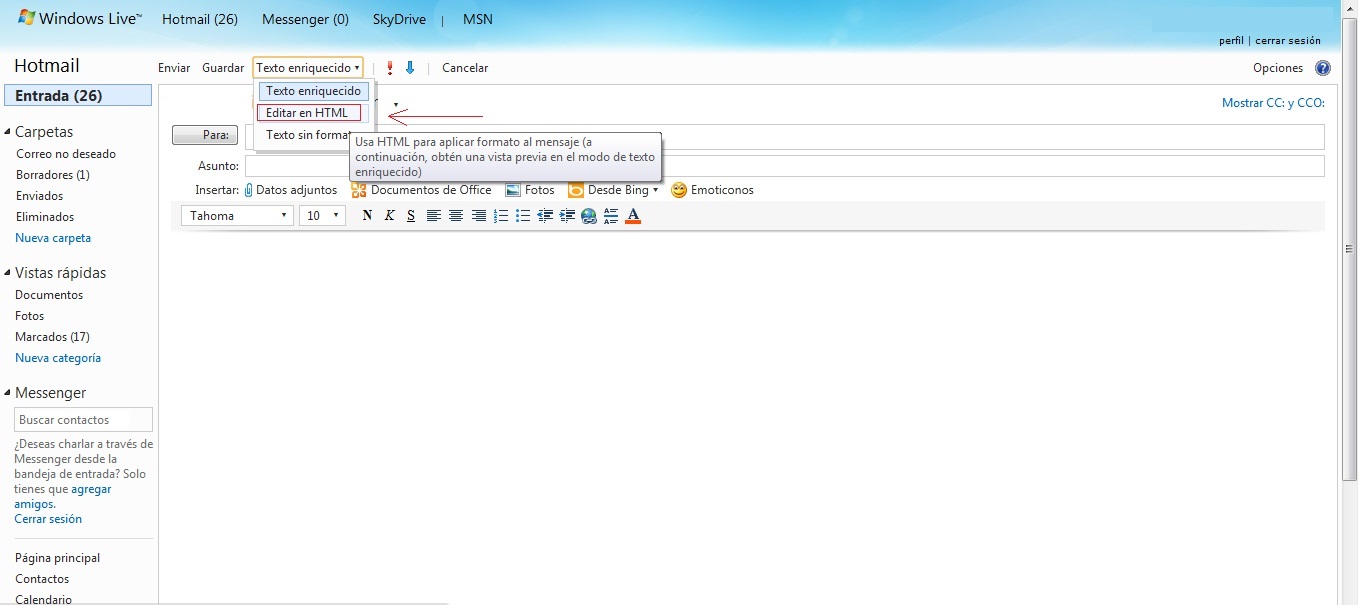
Task: Insert a hyperlink using the globe icon
Action: (589, 216)
